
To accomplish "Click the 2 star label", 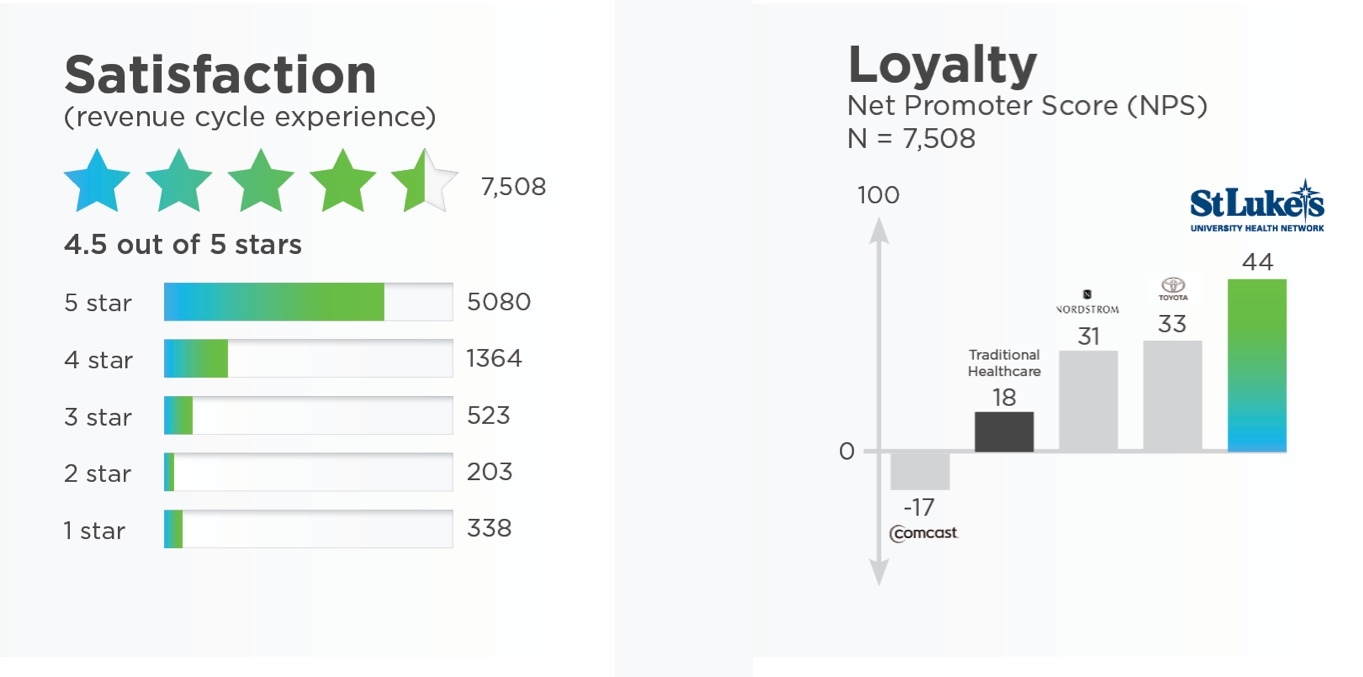I will (98, 473).
